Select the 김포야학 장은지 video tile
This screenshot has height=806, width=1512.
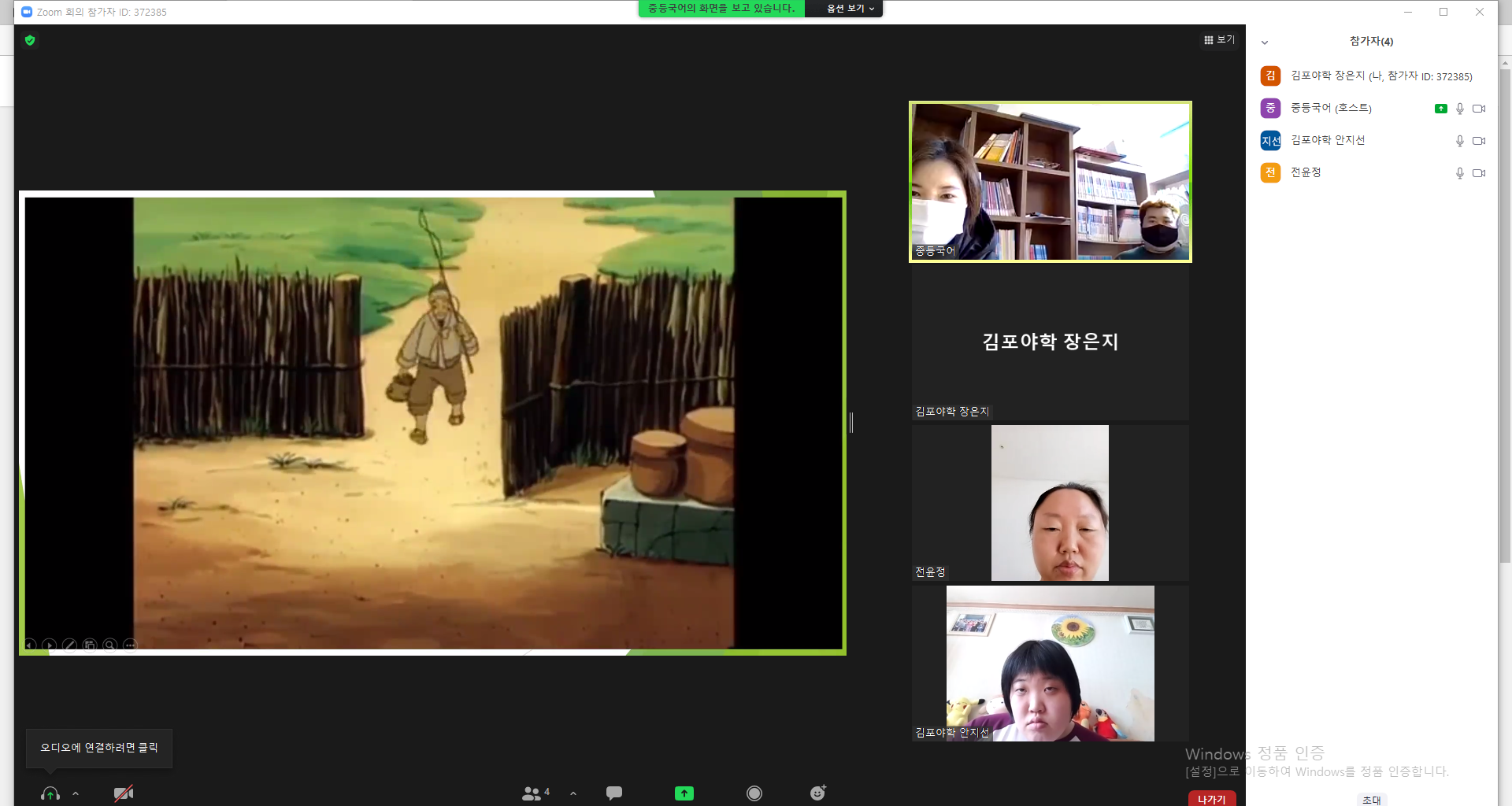1051,342
